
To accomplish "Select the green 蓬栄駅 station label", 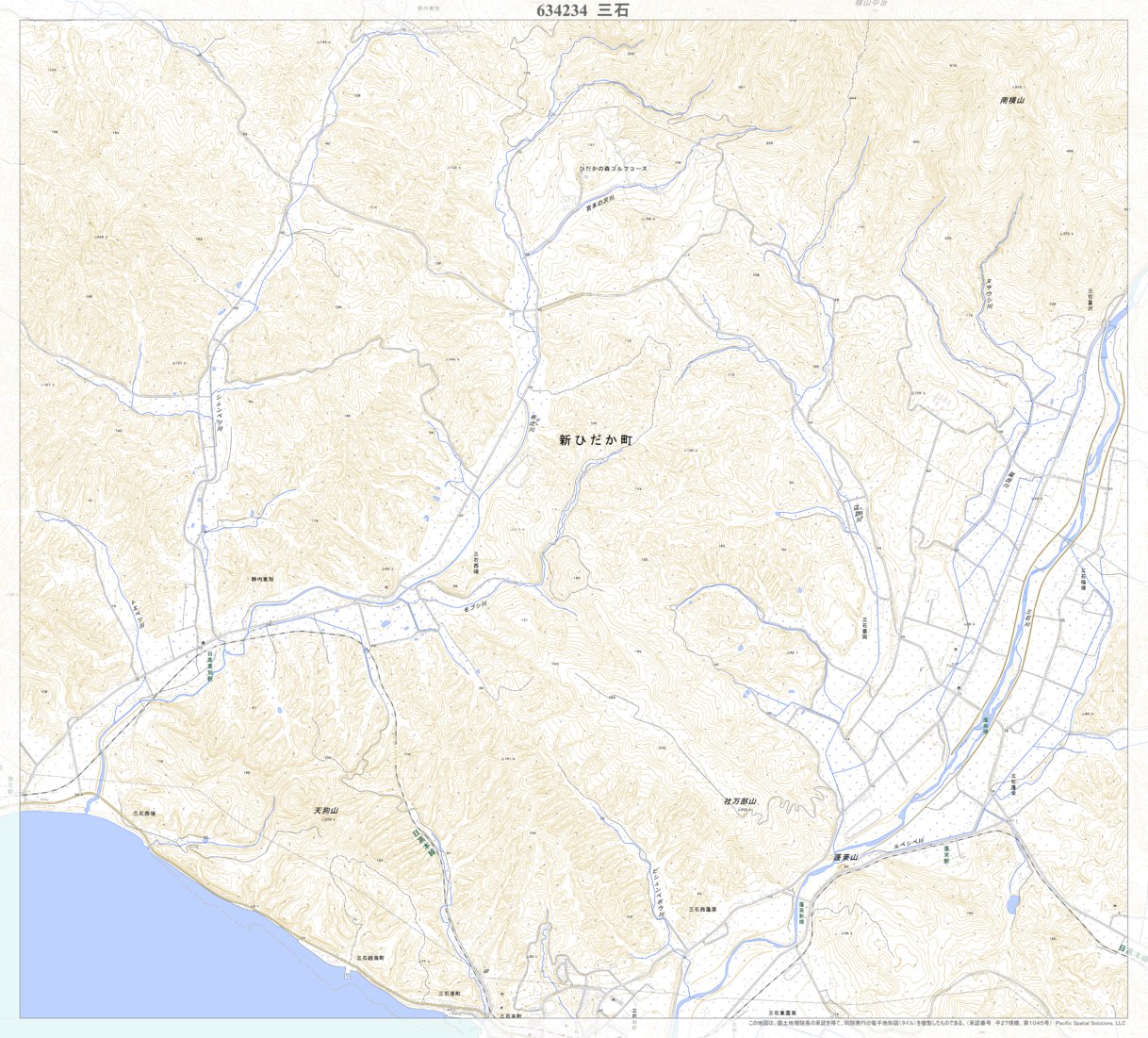I will [x=945, y=854].
